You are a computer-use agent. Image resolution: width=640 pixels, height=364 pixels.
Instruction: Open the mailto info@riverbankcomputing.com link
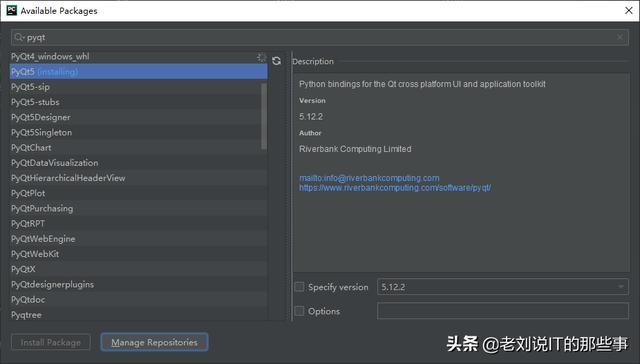(369, 178)
